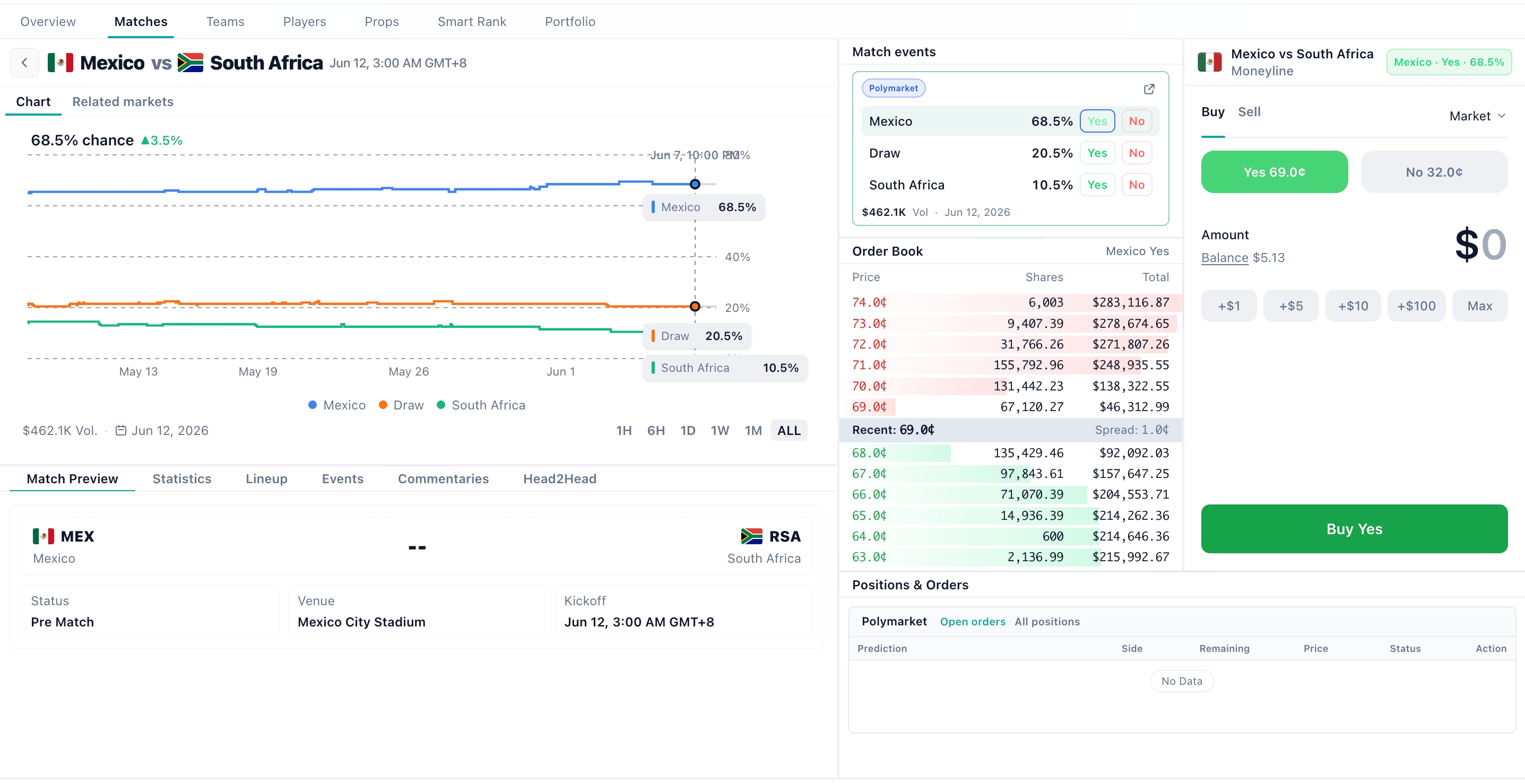Select No for Draw outcome
The image size is (1525, 784).
point(1136,153)
